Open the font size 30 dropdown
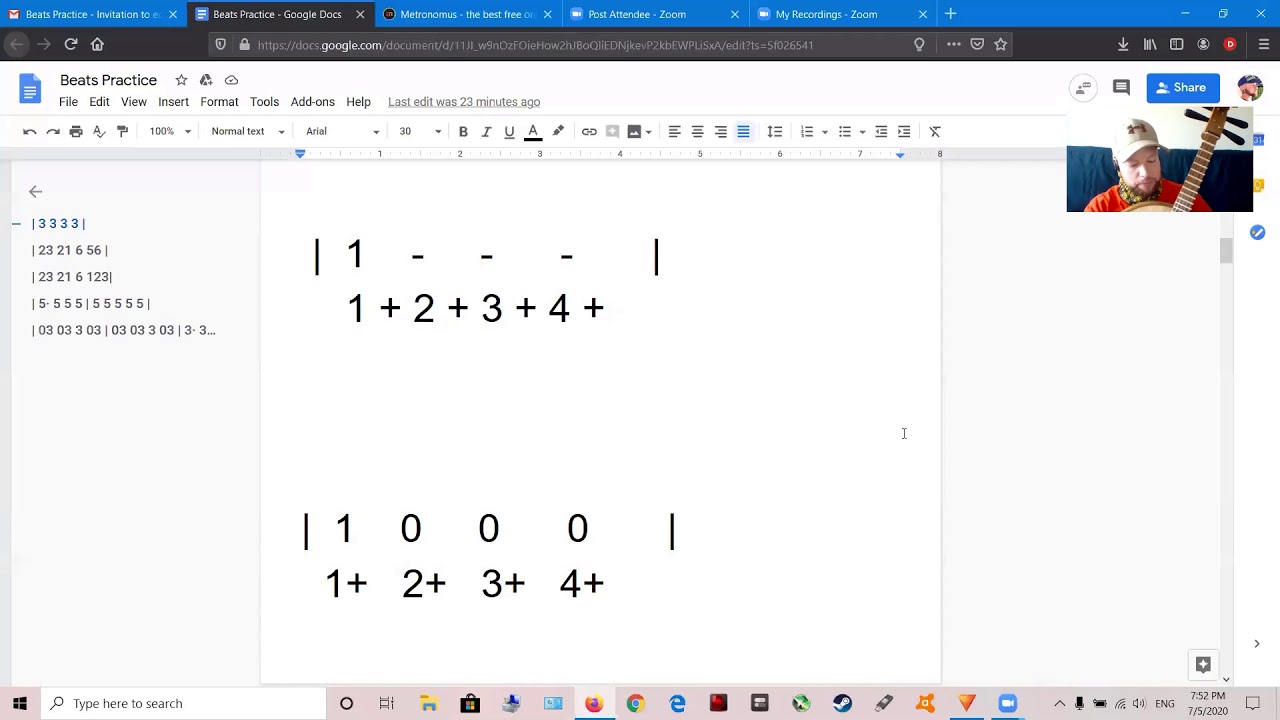Viewport: 1280px width, 720px height. 419,131
